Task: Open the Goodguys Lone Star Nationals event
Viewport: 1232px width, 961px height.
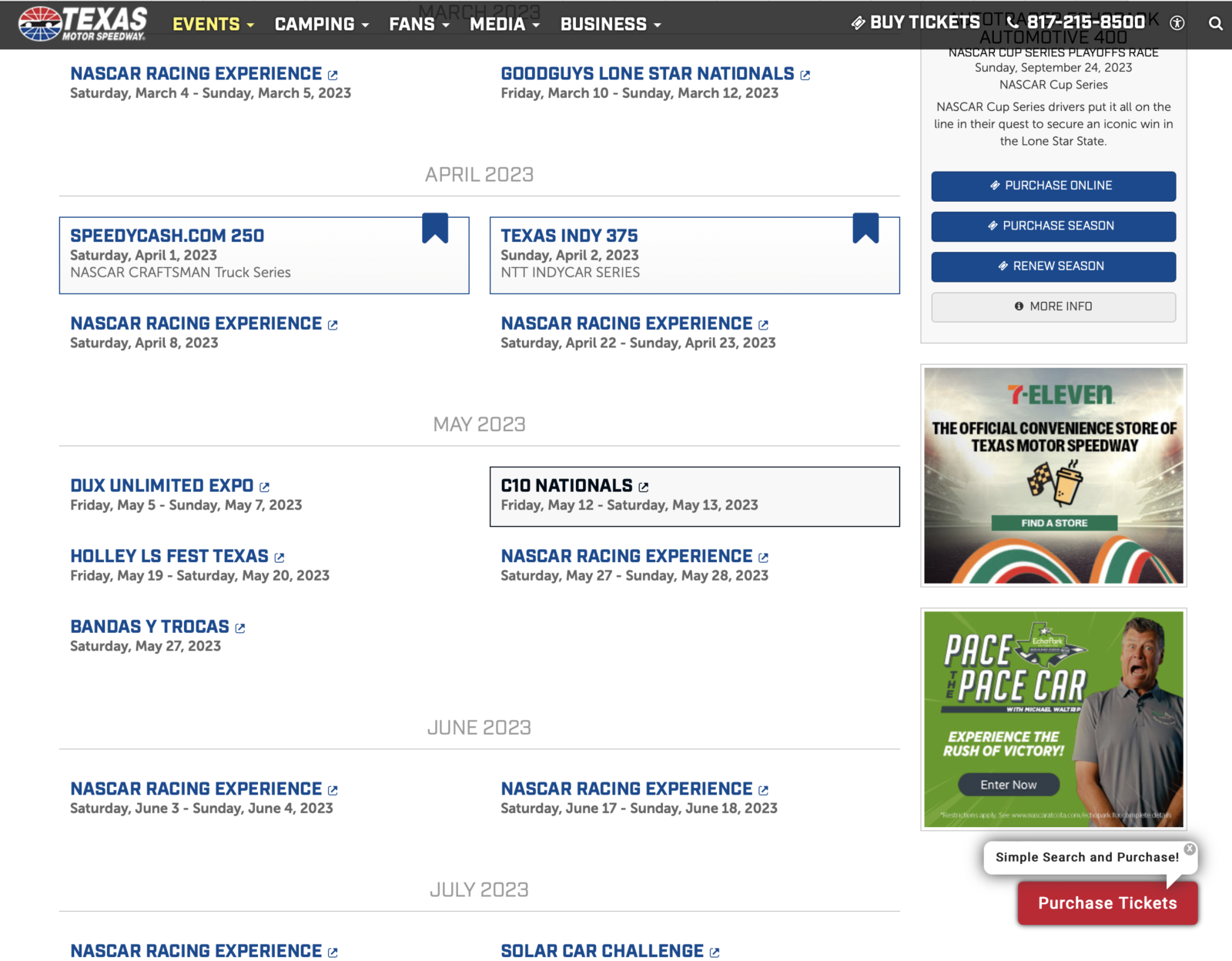Action: click(x=648, y=74)
